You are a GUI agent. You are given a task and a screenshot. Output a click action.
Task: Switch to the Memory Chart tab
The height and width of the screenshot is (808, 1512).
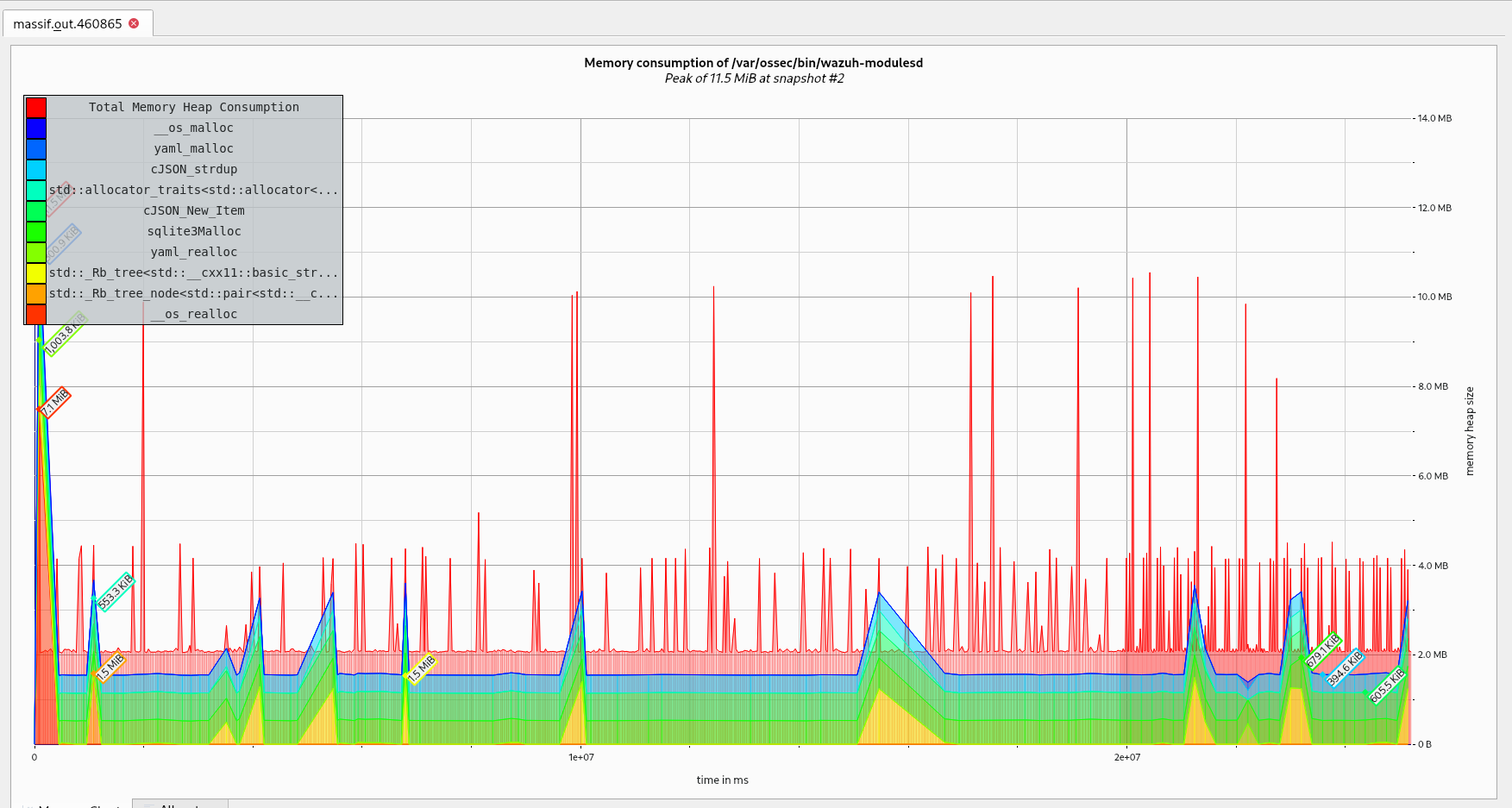coord(73,805)
